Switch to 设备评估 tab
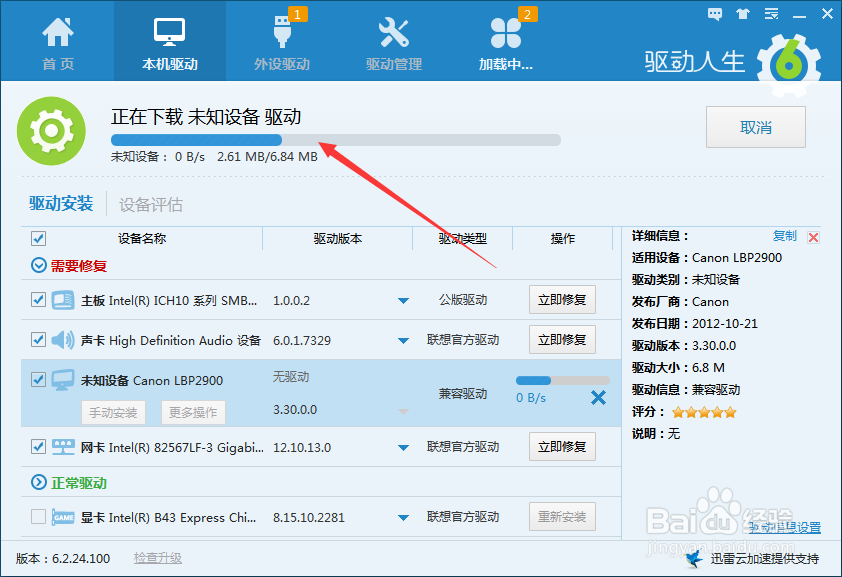The height and width of the screenshot is (577, 842). coord(151,204)
